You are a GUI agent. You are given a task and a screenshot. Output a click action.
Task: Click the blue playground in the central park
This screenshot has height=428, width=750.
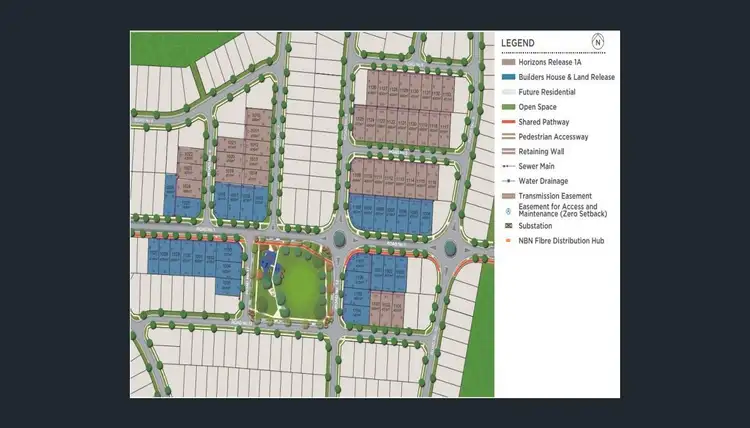click(x=266, y=260)
